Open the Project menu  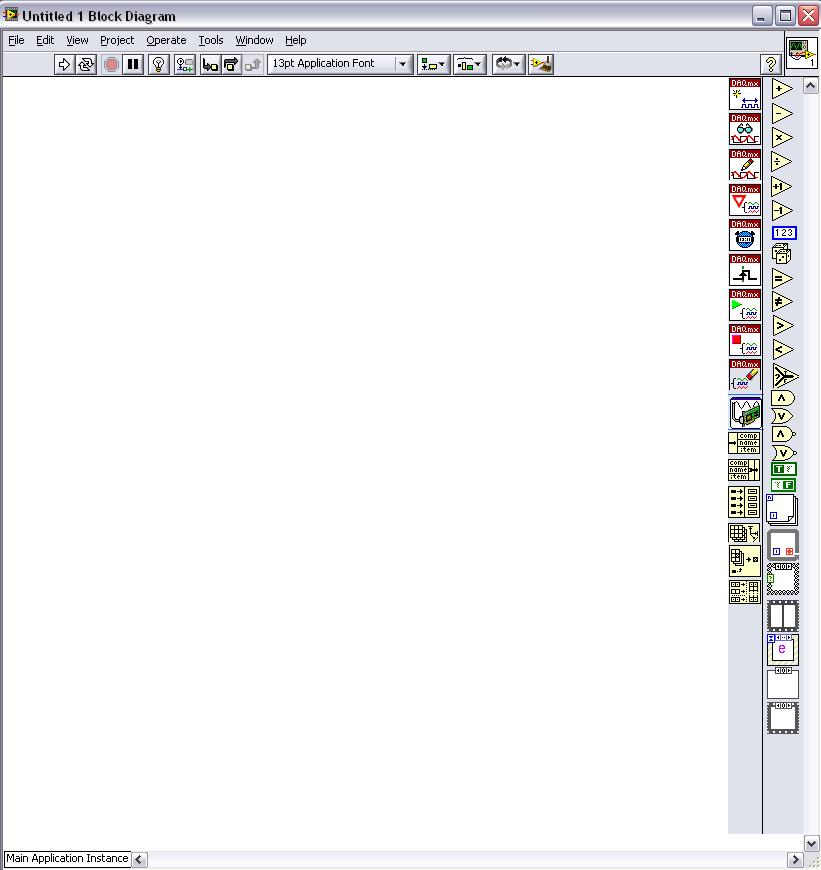117,40
